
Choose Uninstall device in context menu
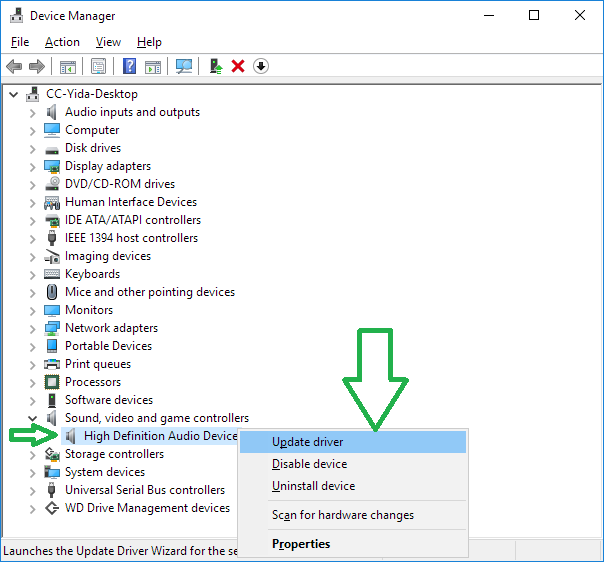pyautogui.click(x=353, y=486)
